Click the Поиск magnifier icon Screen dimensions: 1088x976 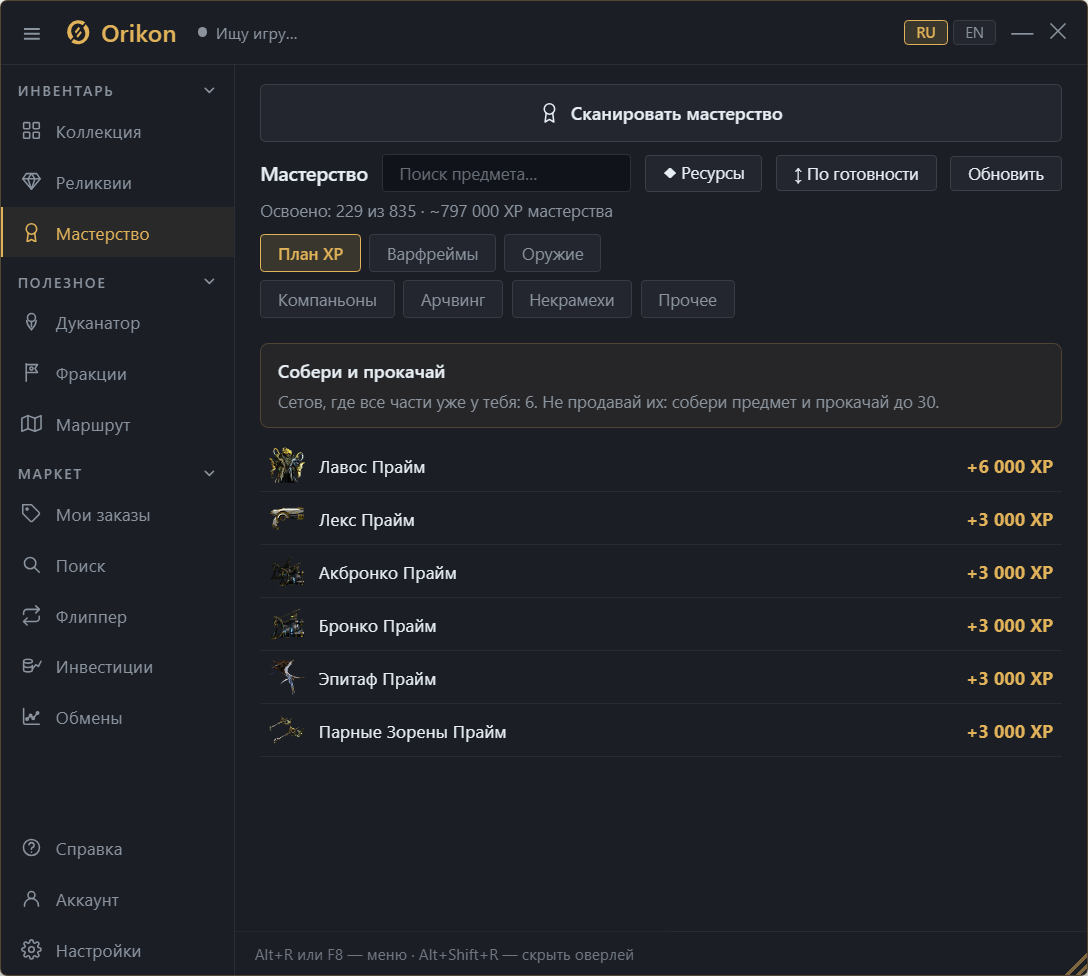pyautogui.click(x=31, y=565)
